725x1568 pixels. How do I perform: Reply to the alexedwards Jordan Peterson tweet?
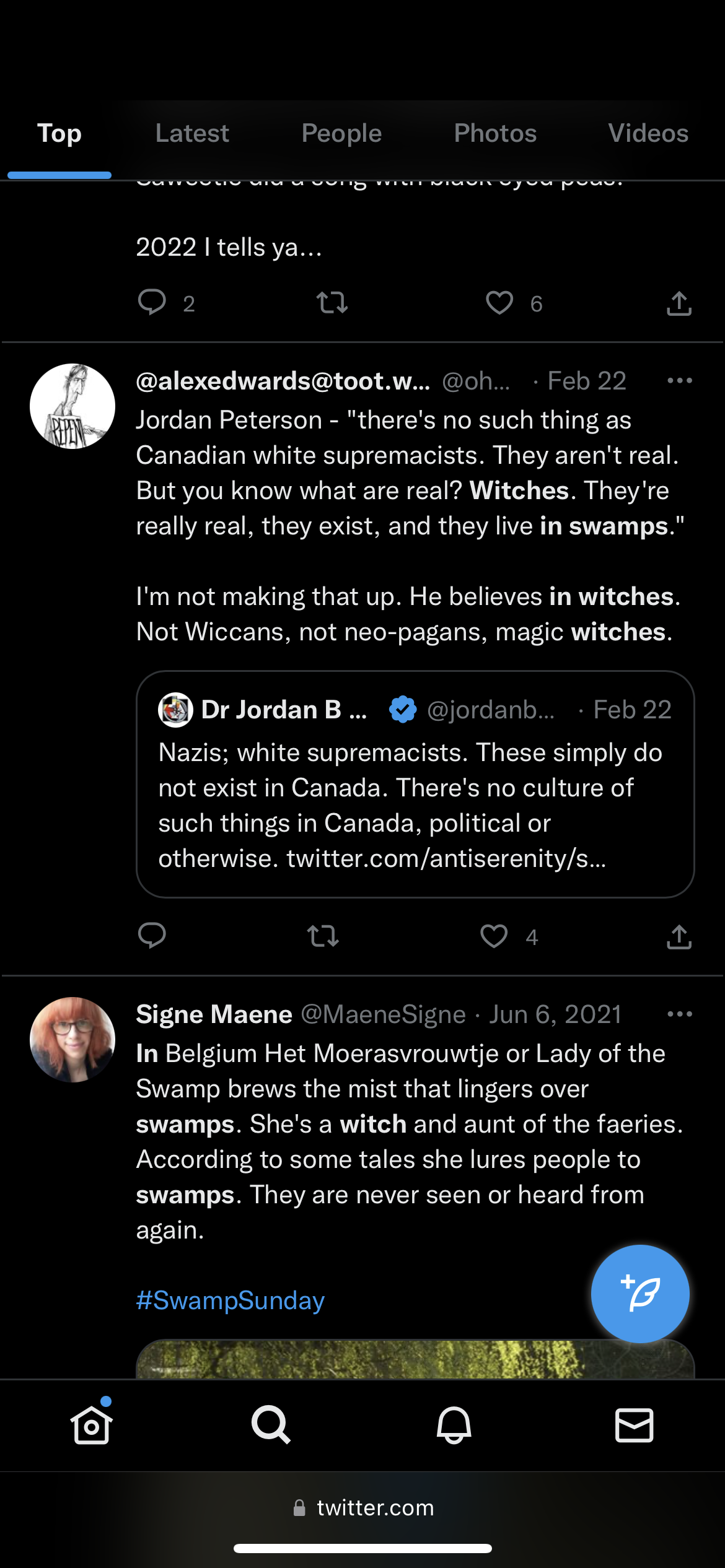click(152, 936)
